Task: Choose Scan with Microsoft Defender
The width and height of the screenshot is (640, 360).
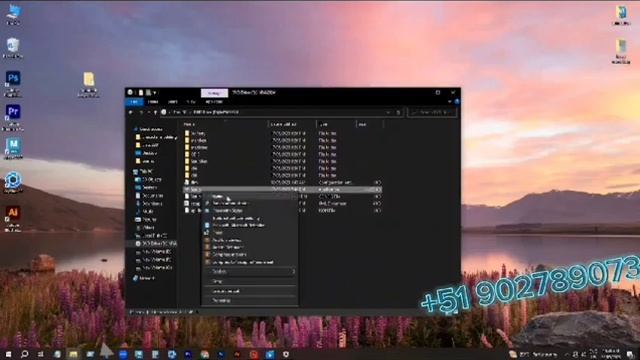Action: click(x=250, y=225)
